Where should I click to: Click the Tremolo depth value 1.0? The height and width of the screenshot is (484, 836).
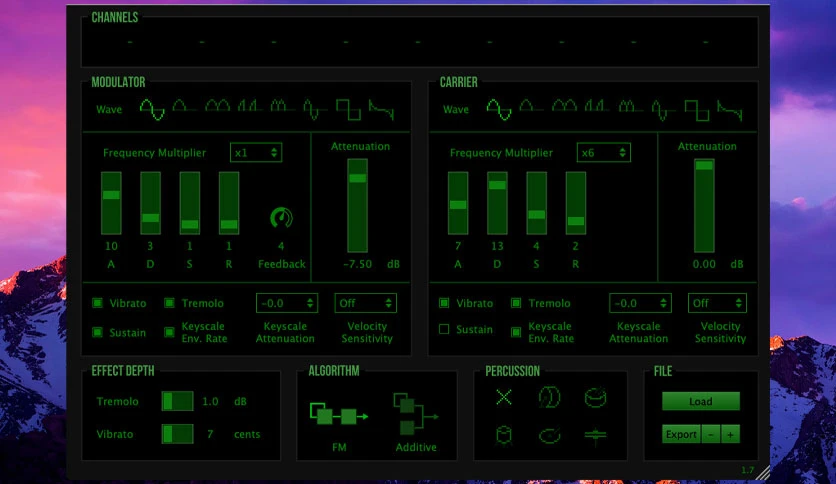210,401
